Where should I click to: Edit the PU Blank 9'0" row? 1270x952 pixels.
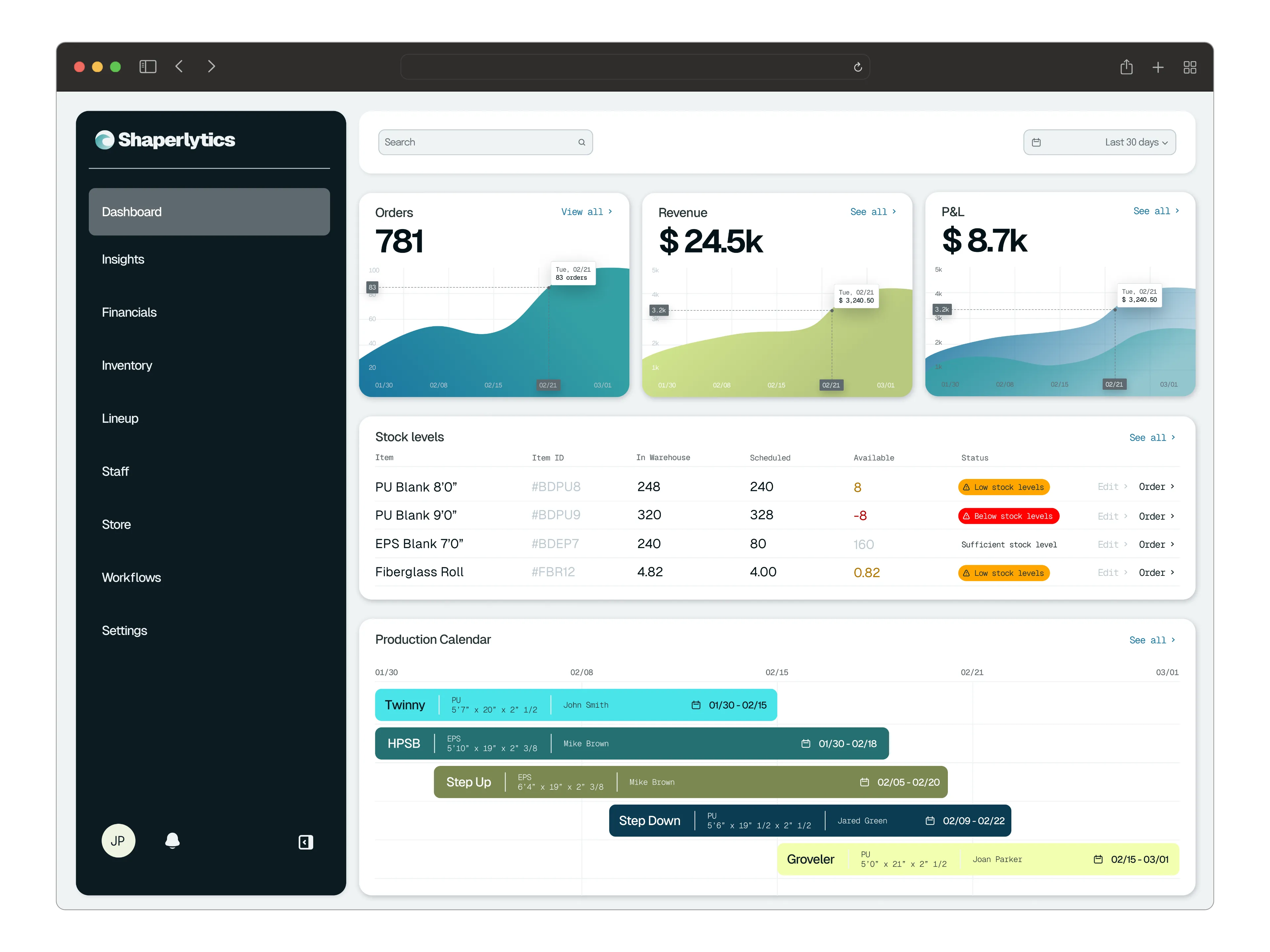click(x=1112, y=516)
